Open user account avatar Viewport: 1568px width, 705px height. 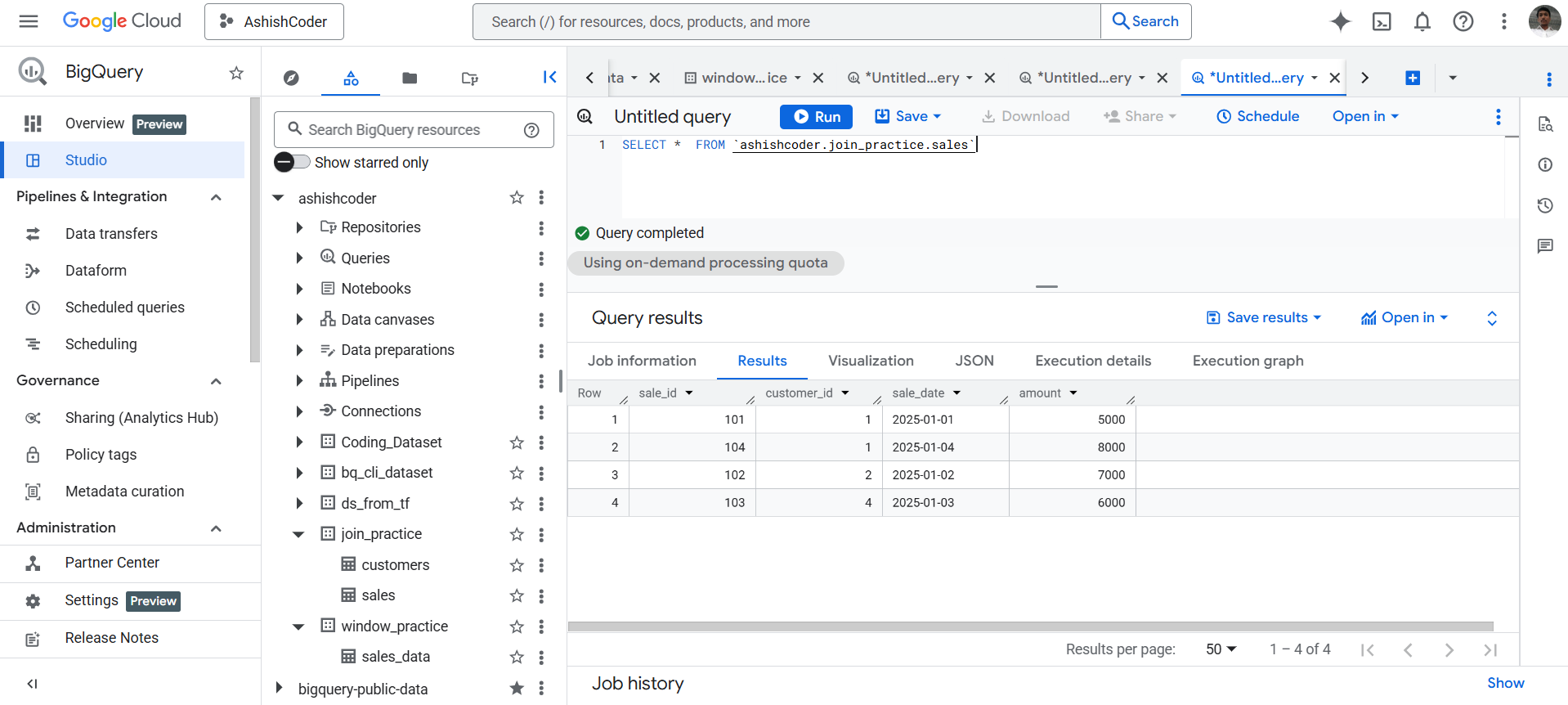[x=1544, y=21]
